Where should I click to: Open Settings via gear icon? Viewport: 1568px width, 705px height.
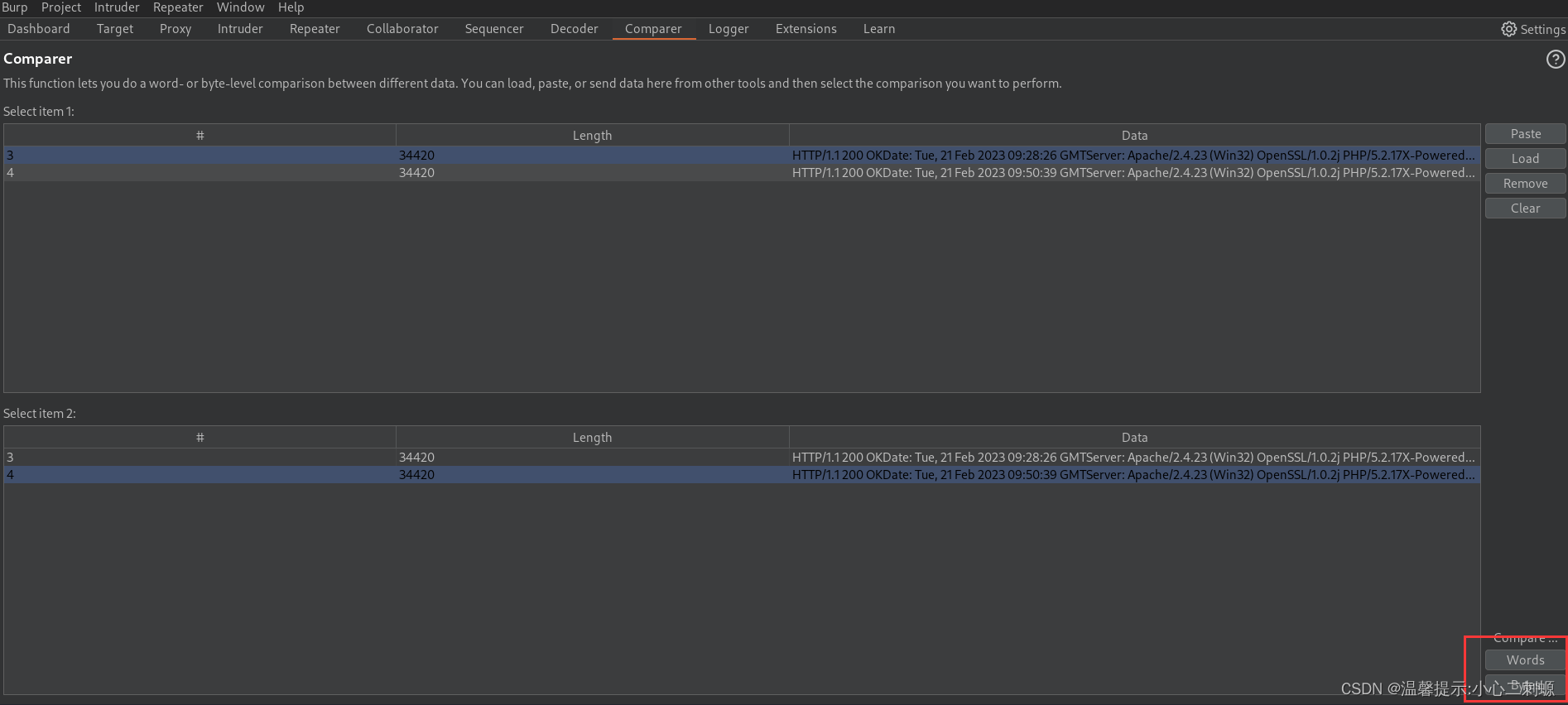point(1509,29)
